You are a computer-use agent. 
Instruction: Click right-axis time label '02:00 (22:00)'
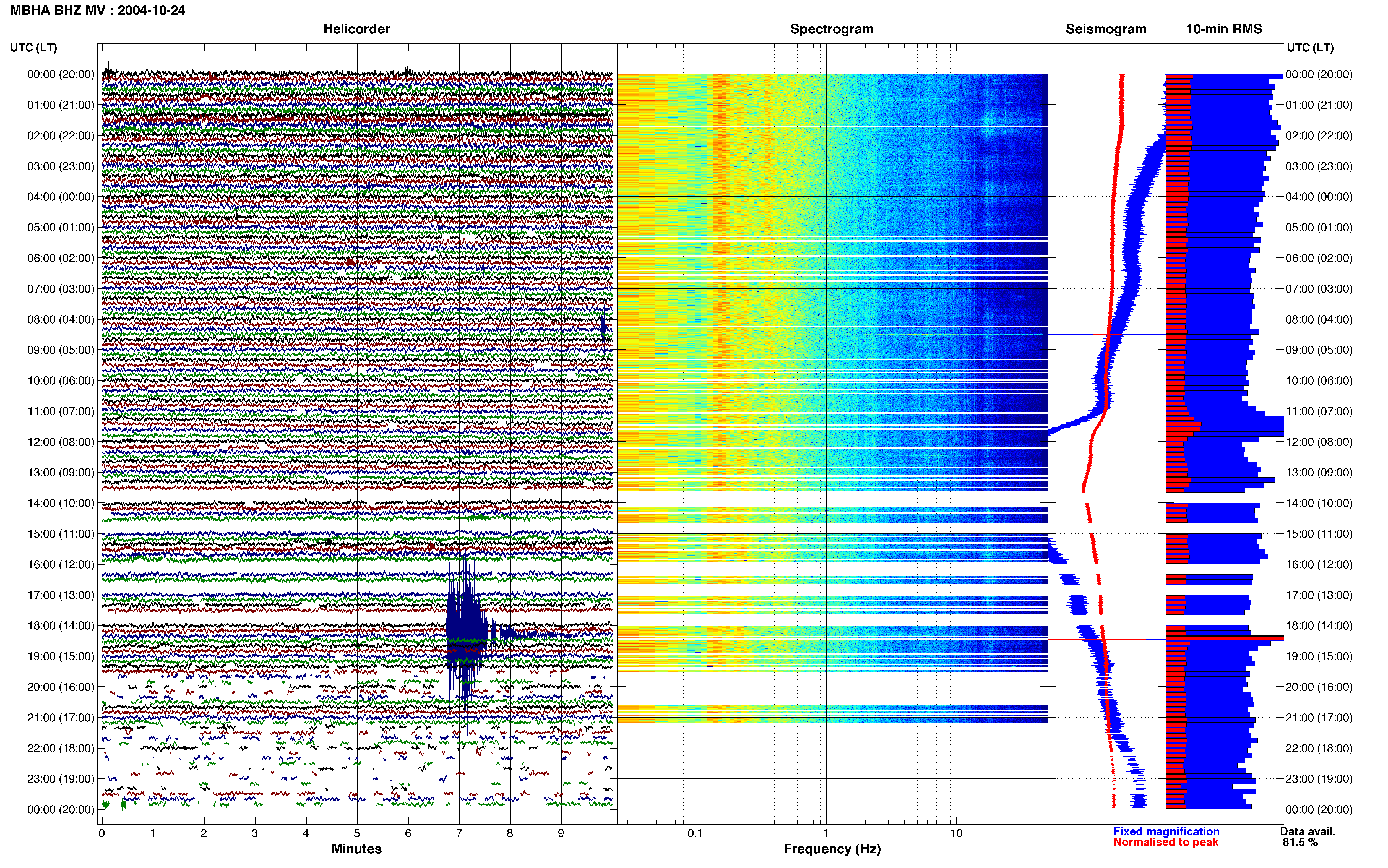[1319, 135]
